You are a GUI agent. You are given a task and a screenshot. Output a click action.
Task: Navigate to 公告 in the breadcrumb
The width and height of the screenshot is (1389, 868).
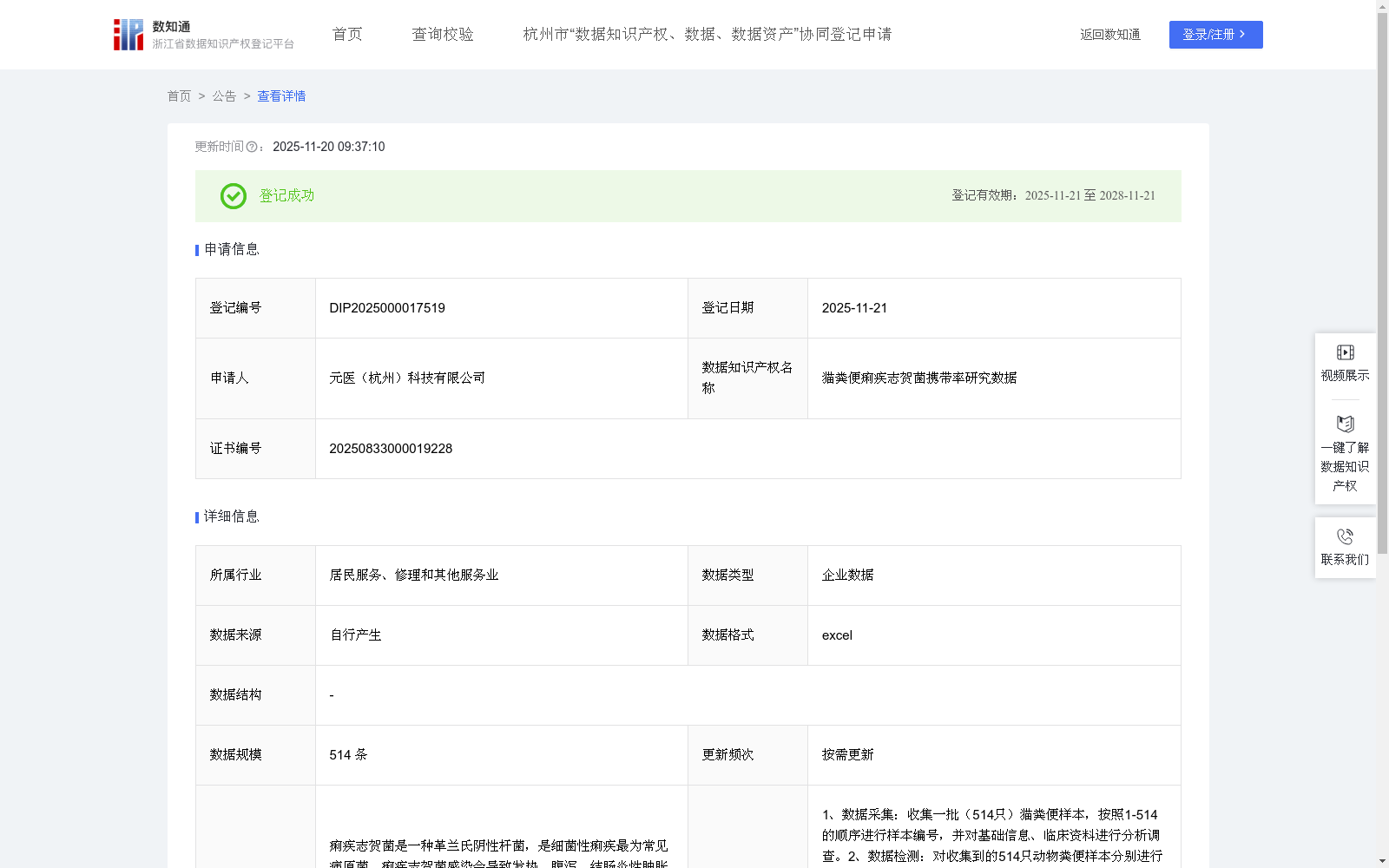[224, 96]
